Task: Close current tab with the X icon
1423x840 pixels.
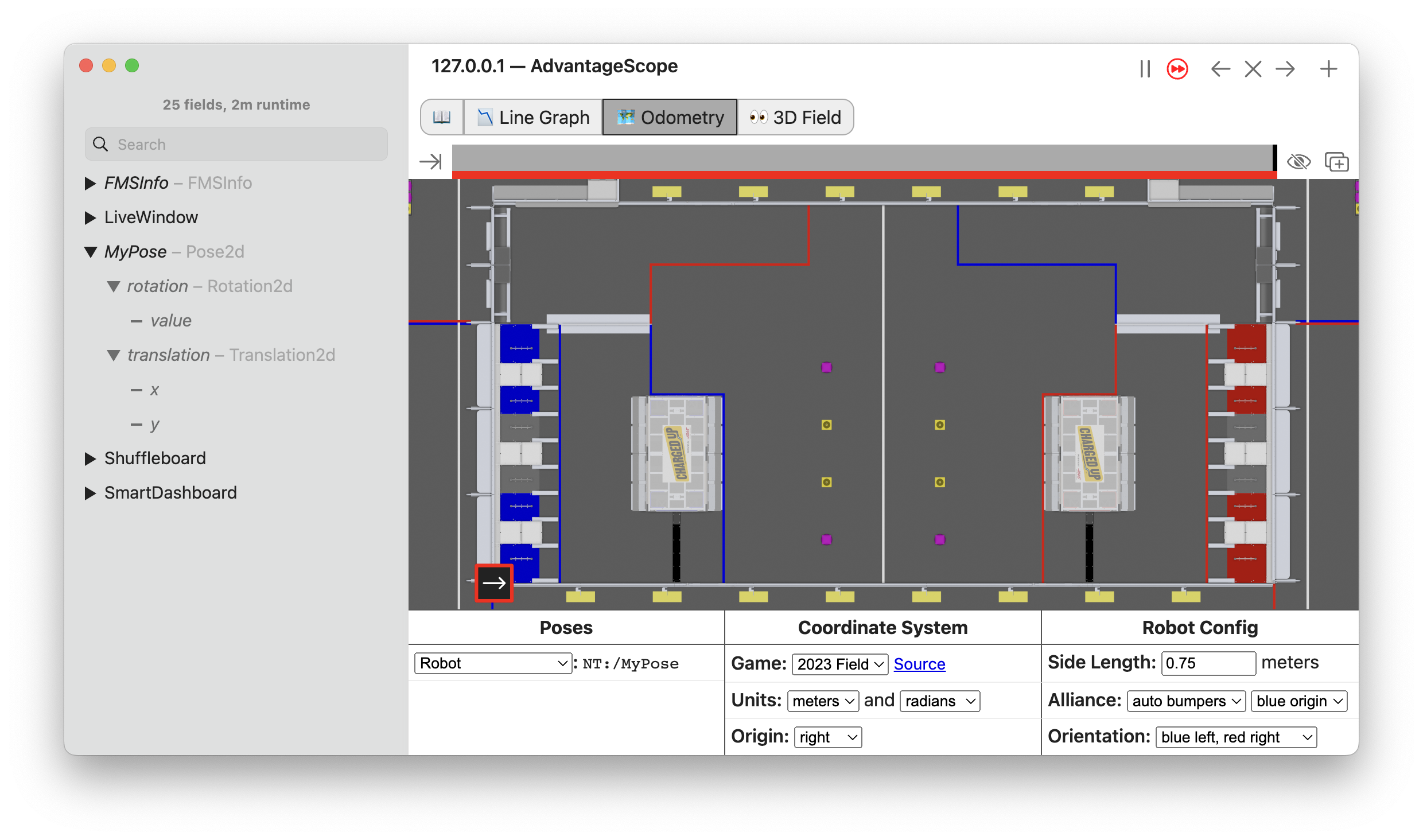Action: [1253, 69]
